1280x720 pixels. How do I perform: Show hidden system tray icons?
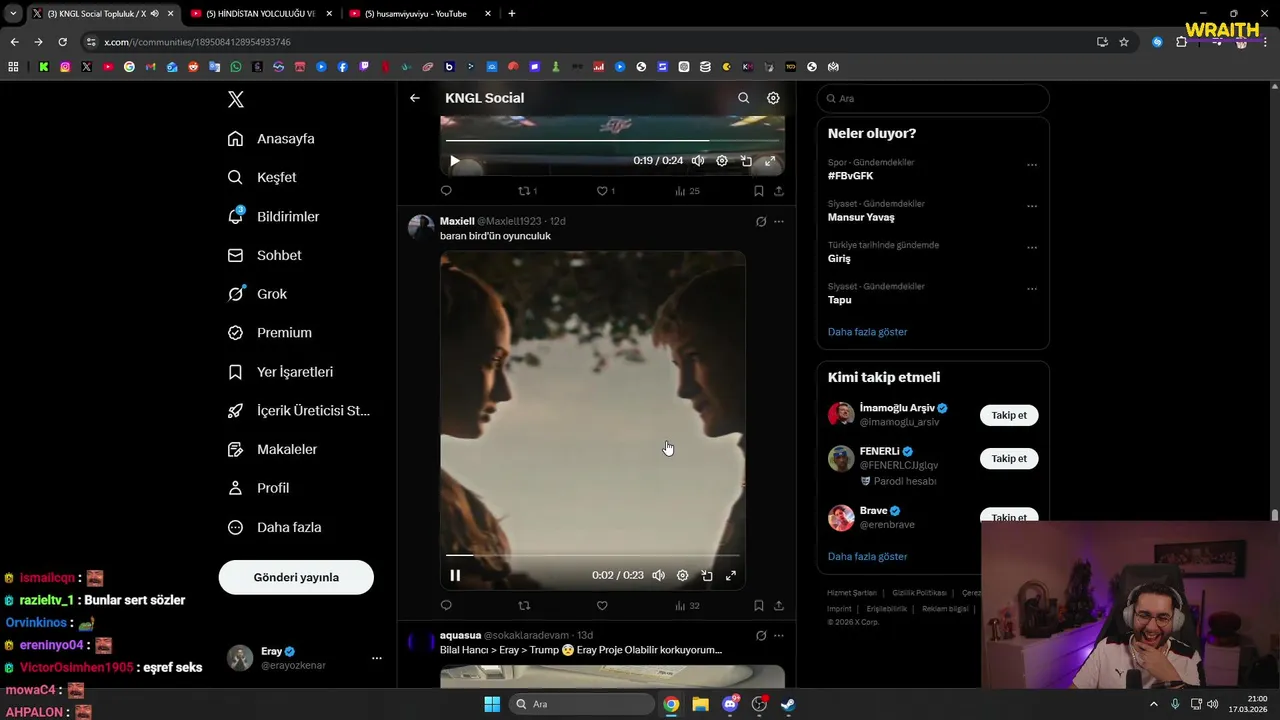pyautogui.click(x=1154, y=704)
